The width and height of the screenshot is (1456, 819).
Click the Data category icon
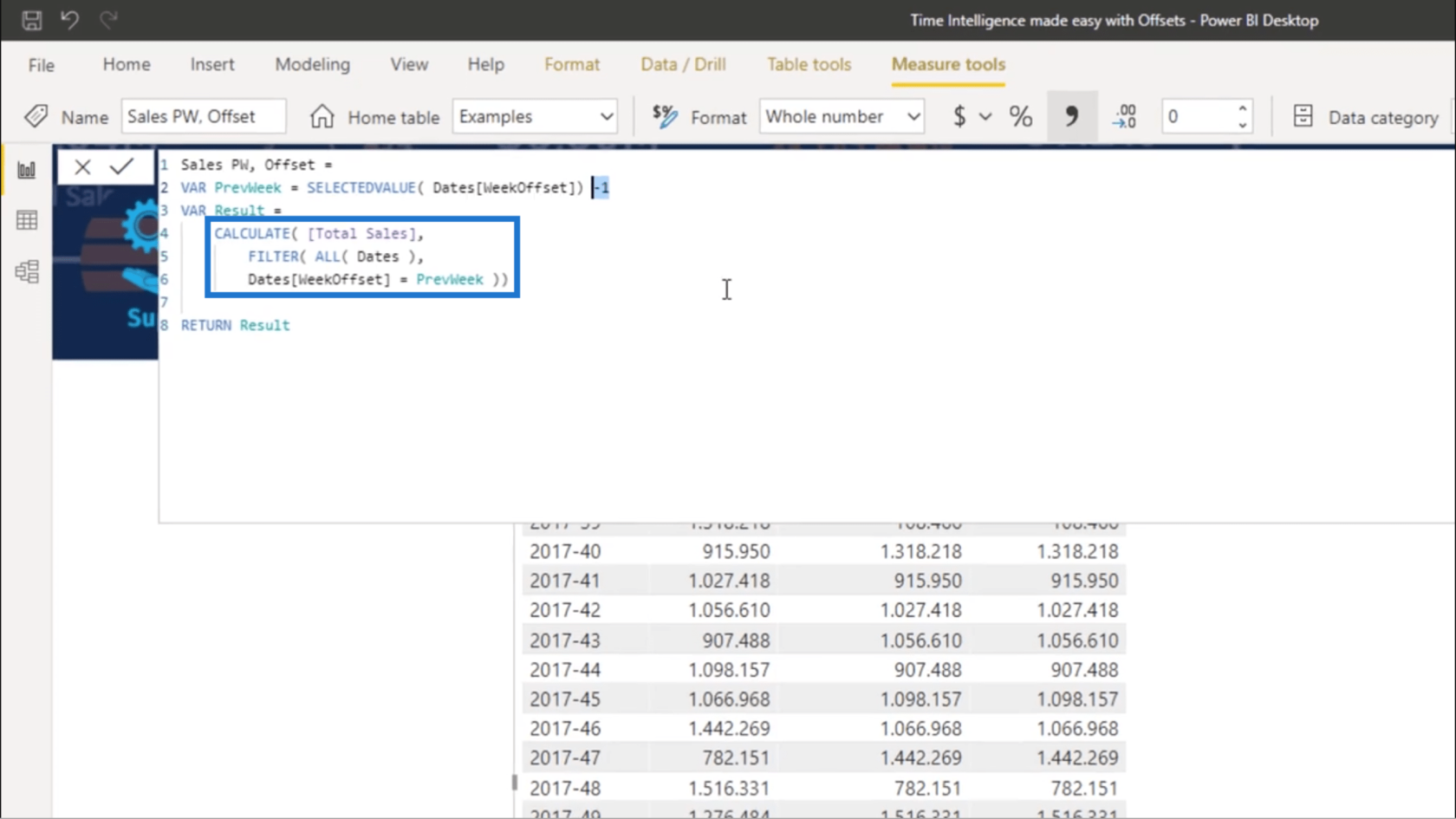pos(1303,116)
